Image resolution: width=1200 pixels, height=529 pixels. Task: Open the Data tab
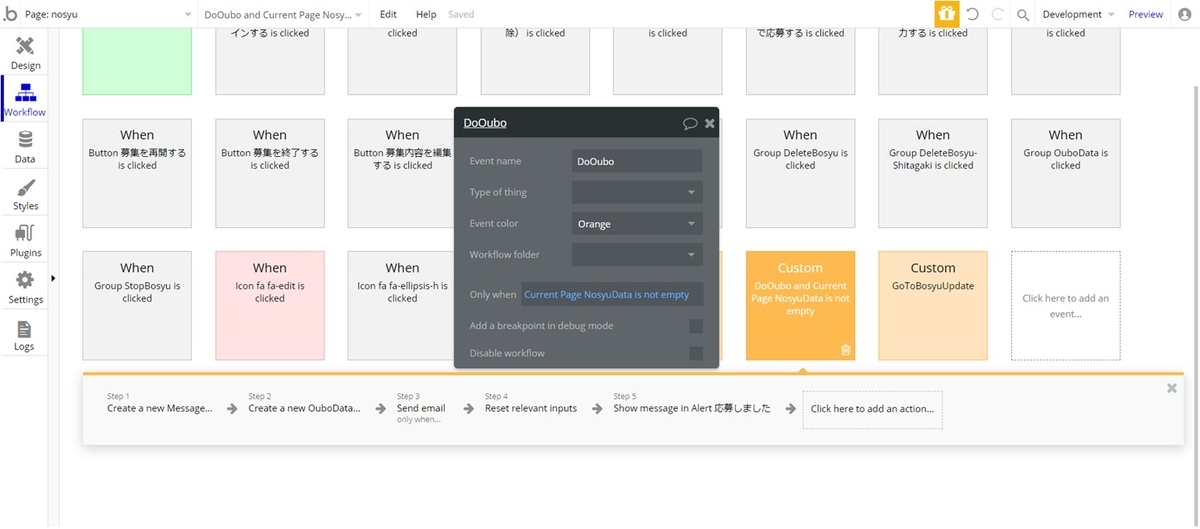(25, 147)
